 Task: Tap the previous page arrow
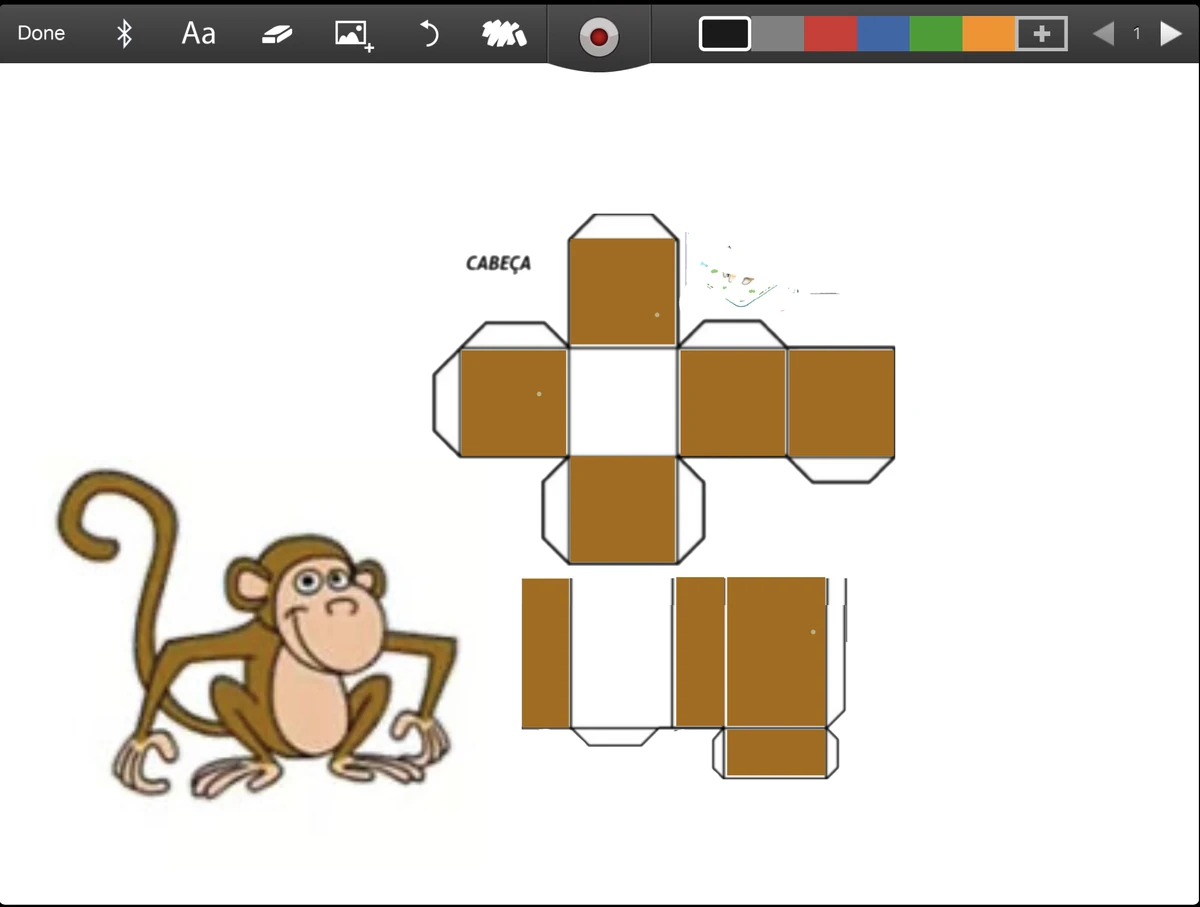pyautogui.click(x=1103, y=33)
